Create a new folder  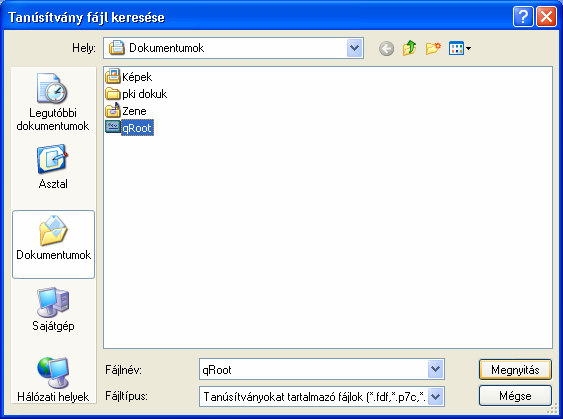[433, 48]
